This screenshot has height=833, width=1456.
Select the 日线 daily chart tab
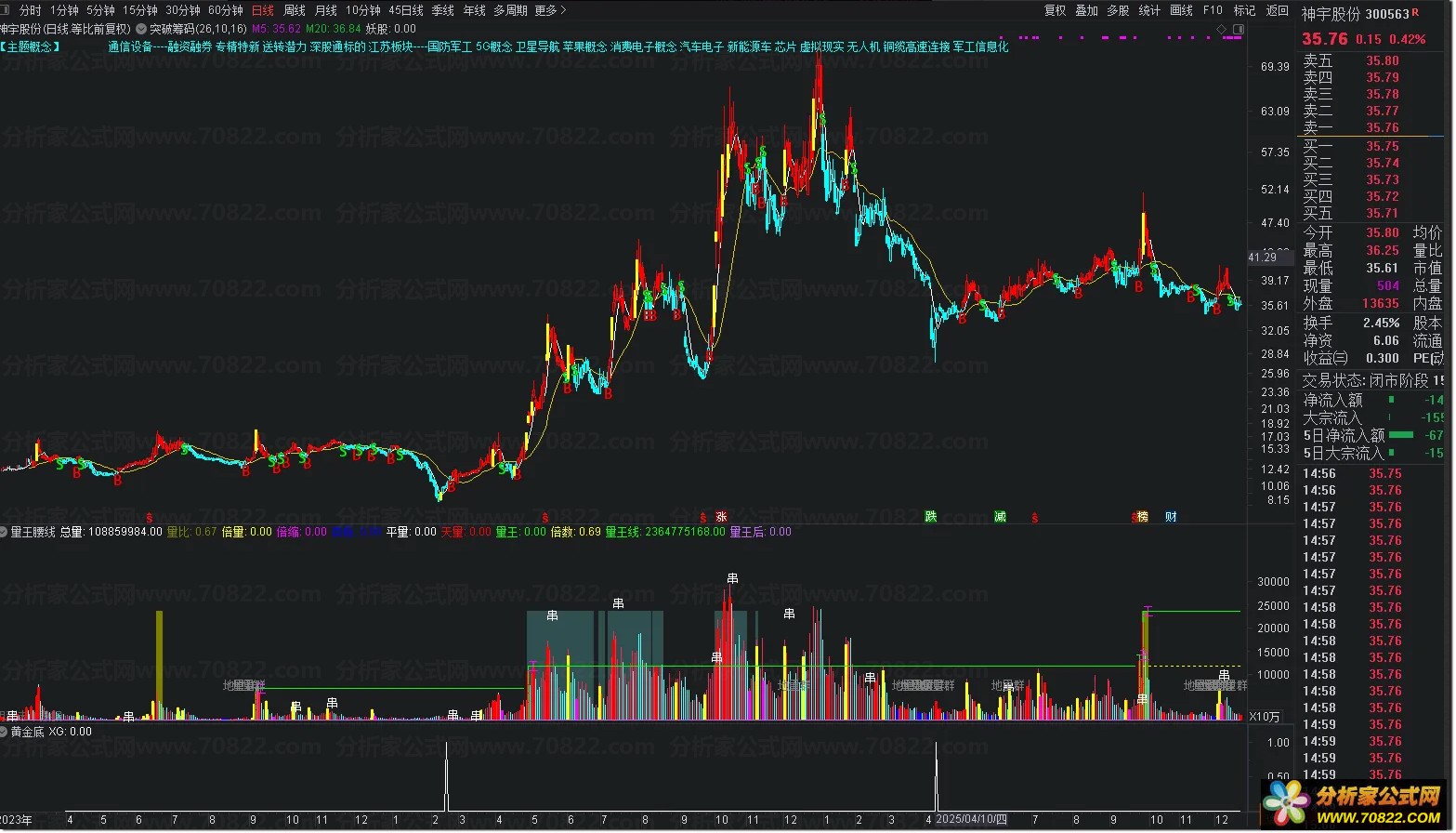pos(263,10)
